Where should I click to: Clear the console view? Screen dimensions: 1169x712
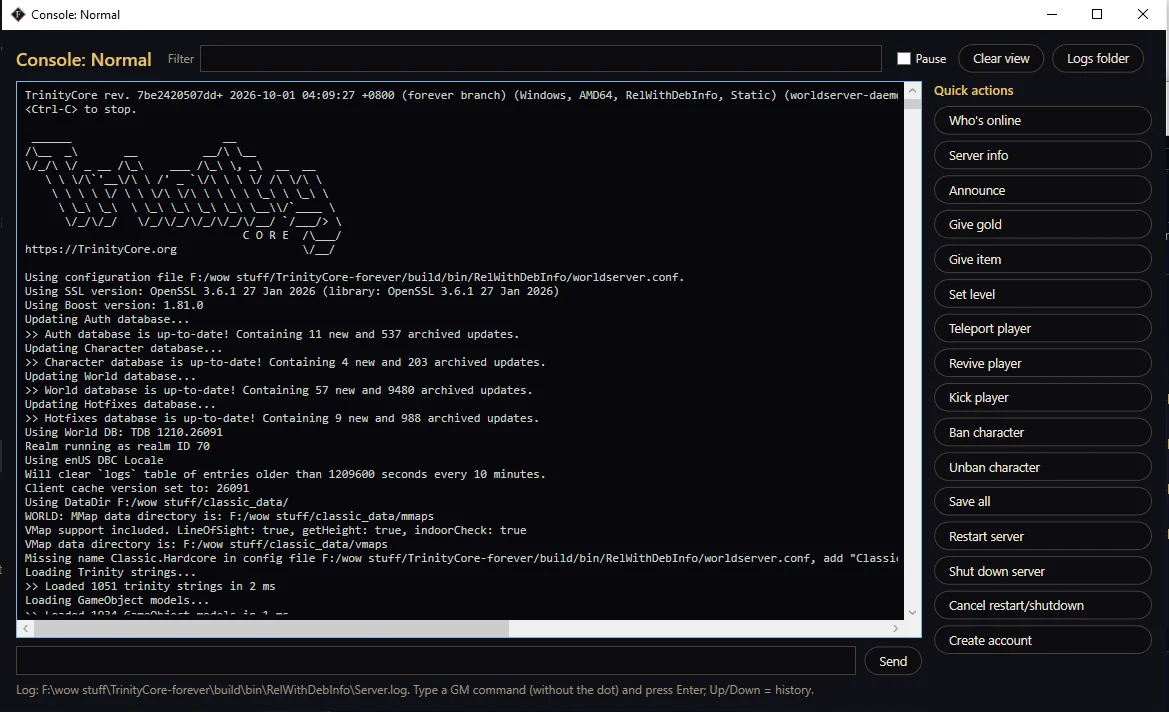tap(1001, 58)
